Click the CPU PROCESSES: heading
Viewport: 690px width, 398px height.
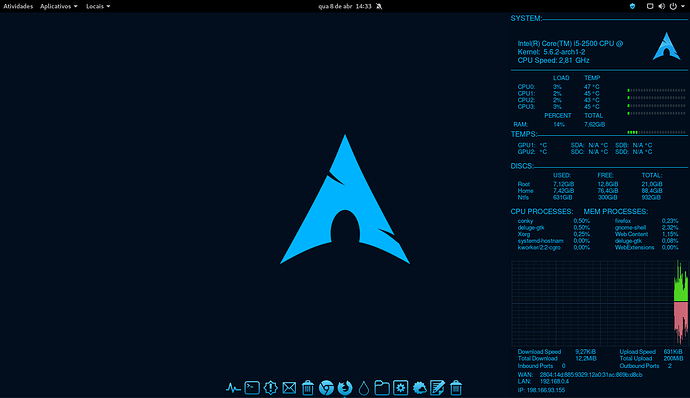(x=542, y=212)
